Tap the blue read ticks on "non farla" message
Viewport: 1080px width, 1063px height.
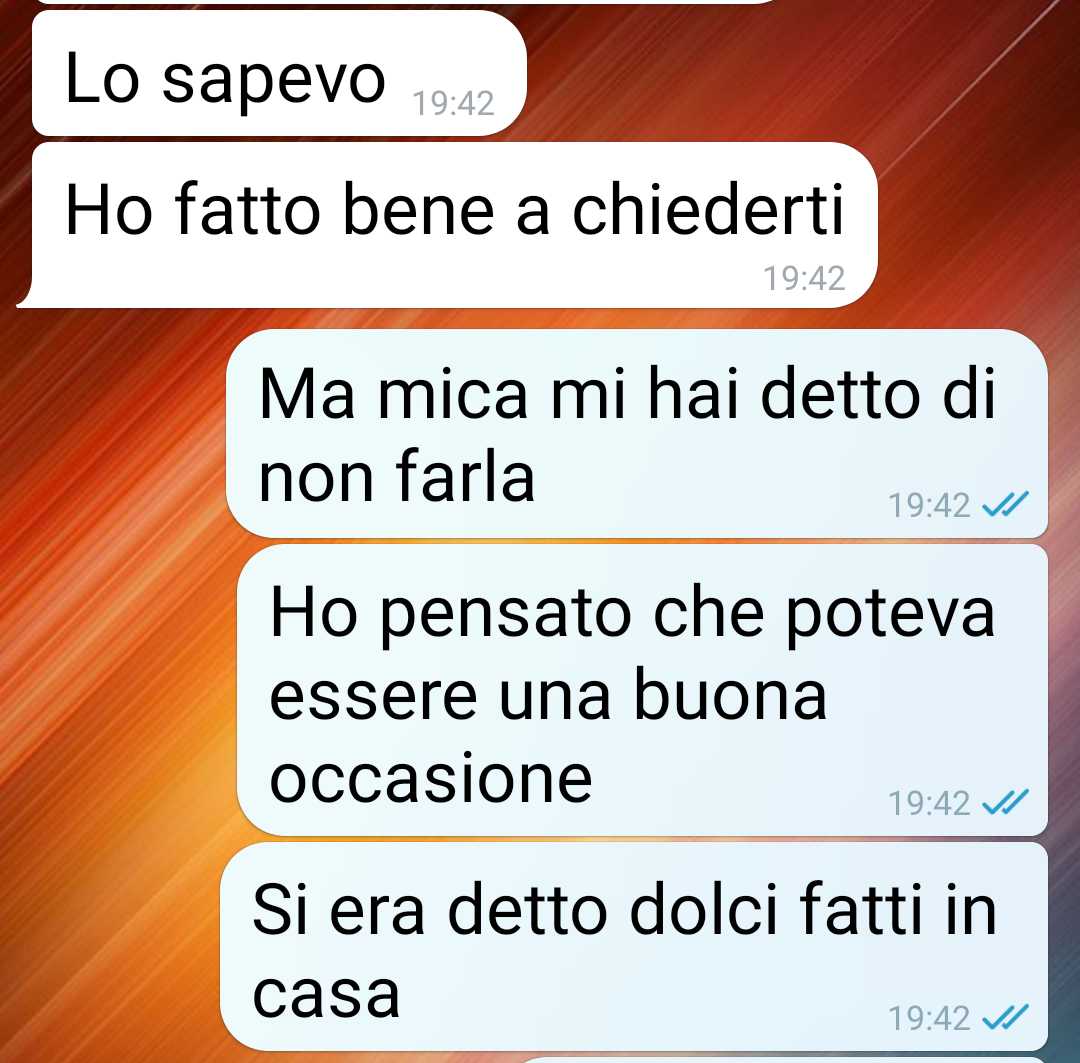[x=1005, y=504]
